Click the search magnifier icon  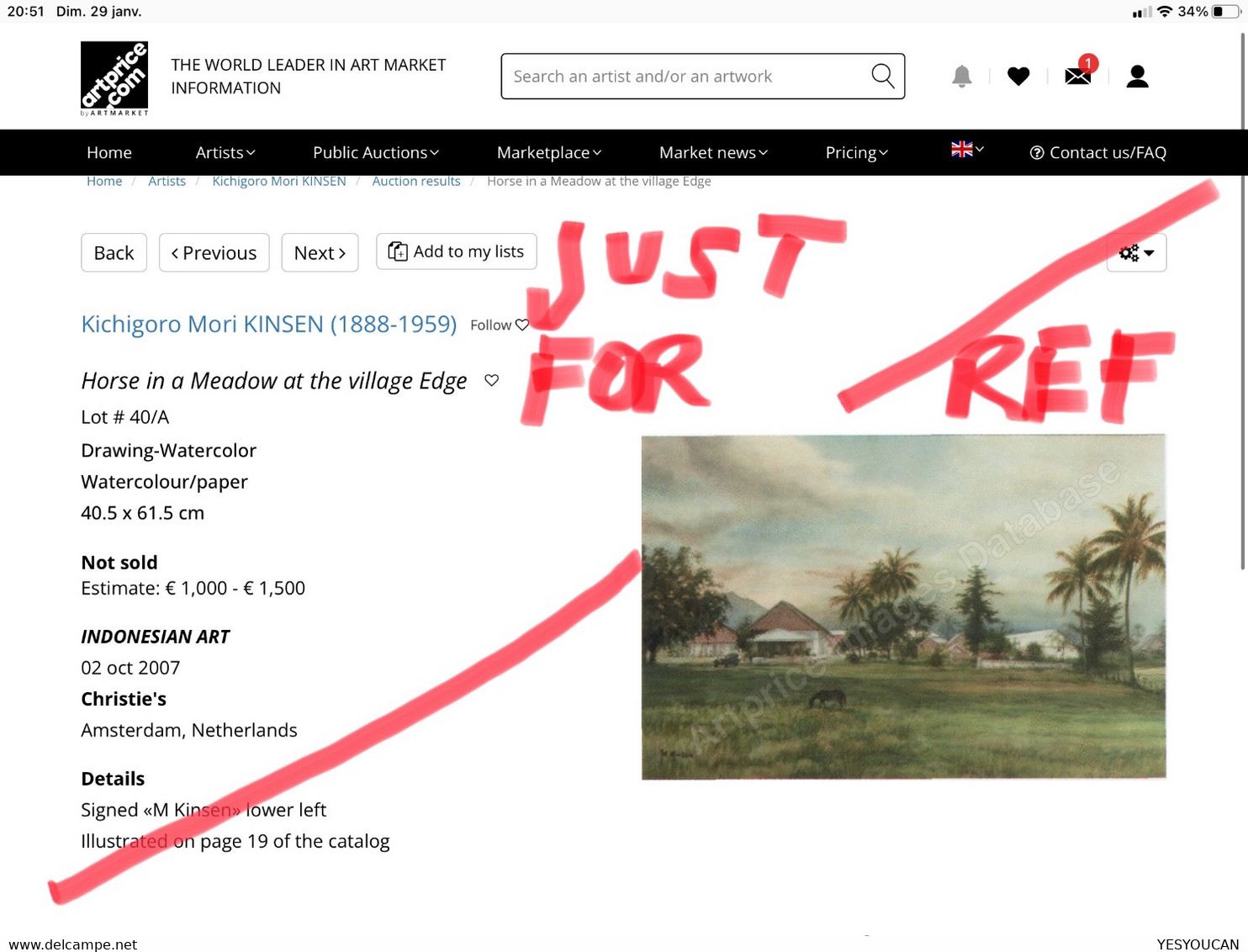[x=882, y=76]
